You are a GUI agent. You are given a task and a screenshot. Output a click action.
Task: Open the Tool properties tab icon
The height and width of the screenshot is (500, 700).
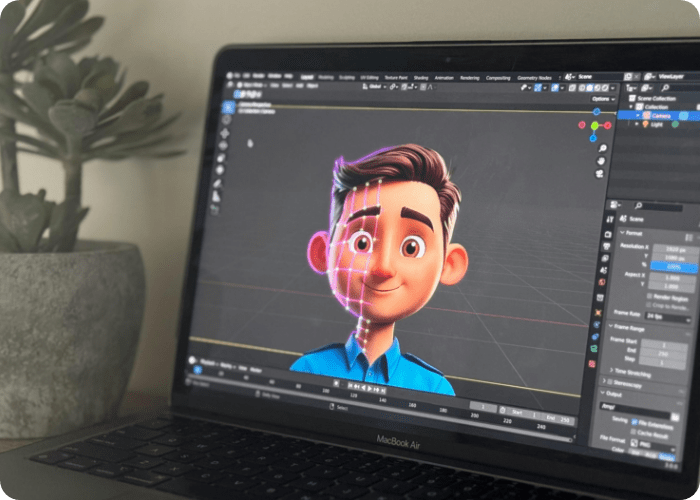(610, 219)
